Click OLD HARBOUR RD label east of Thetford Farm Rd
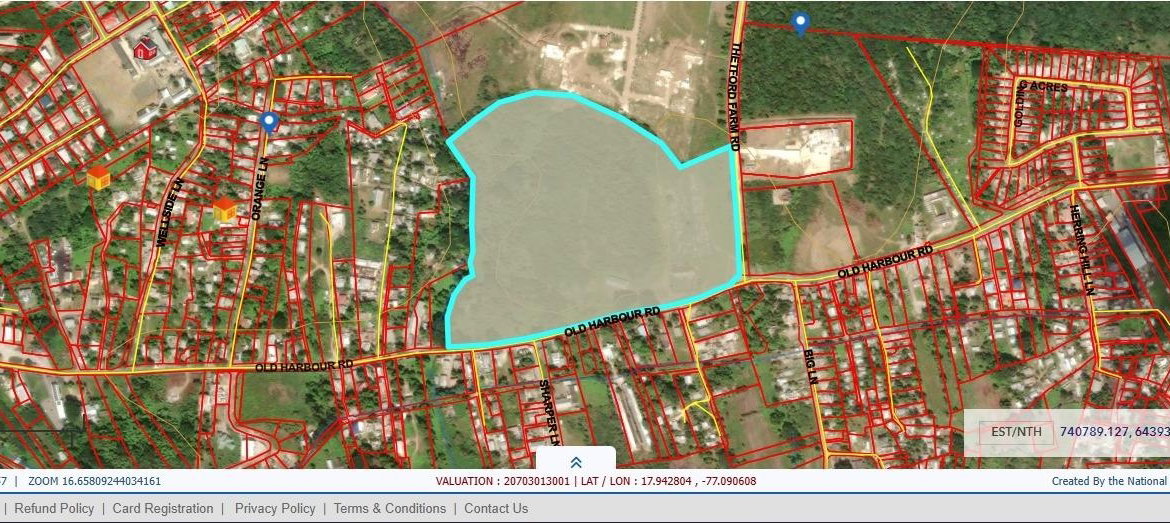 [x=885, y=262]
